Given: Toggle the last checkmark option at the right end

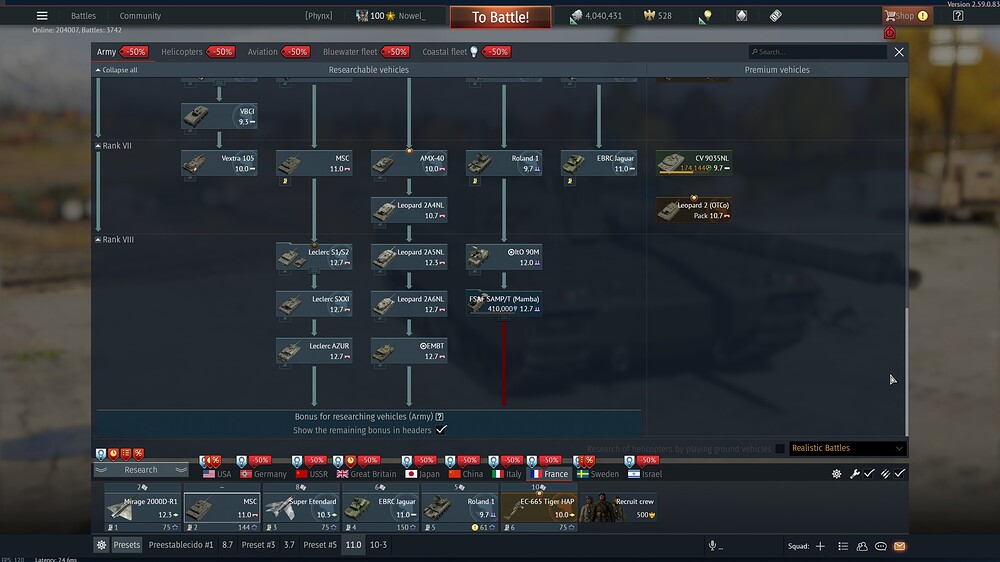Looking at the screenshot, I should tap(899, 473).
